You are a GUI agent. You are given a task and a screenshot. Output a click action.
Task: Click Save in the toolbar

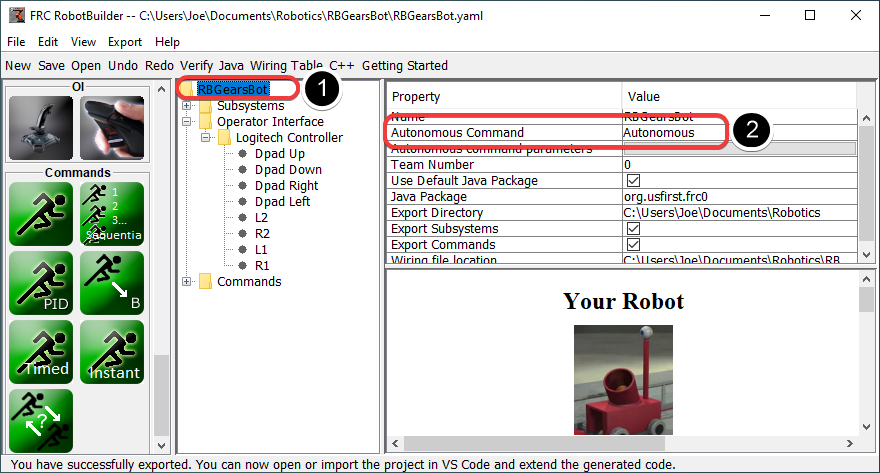52,66
